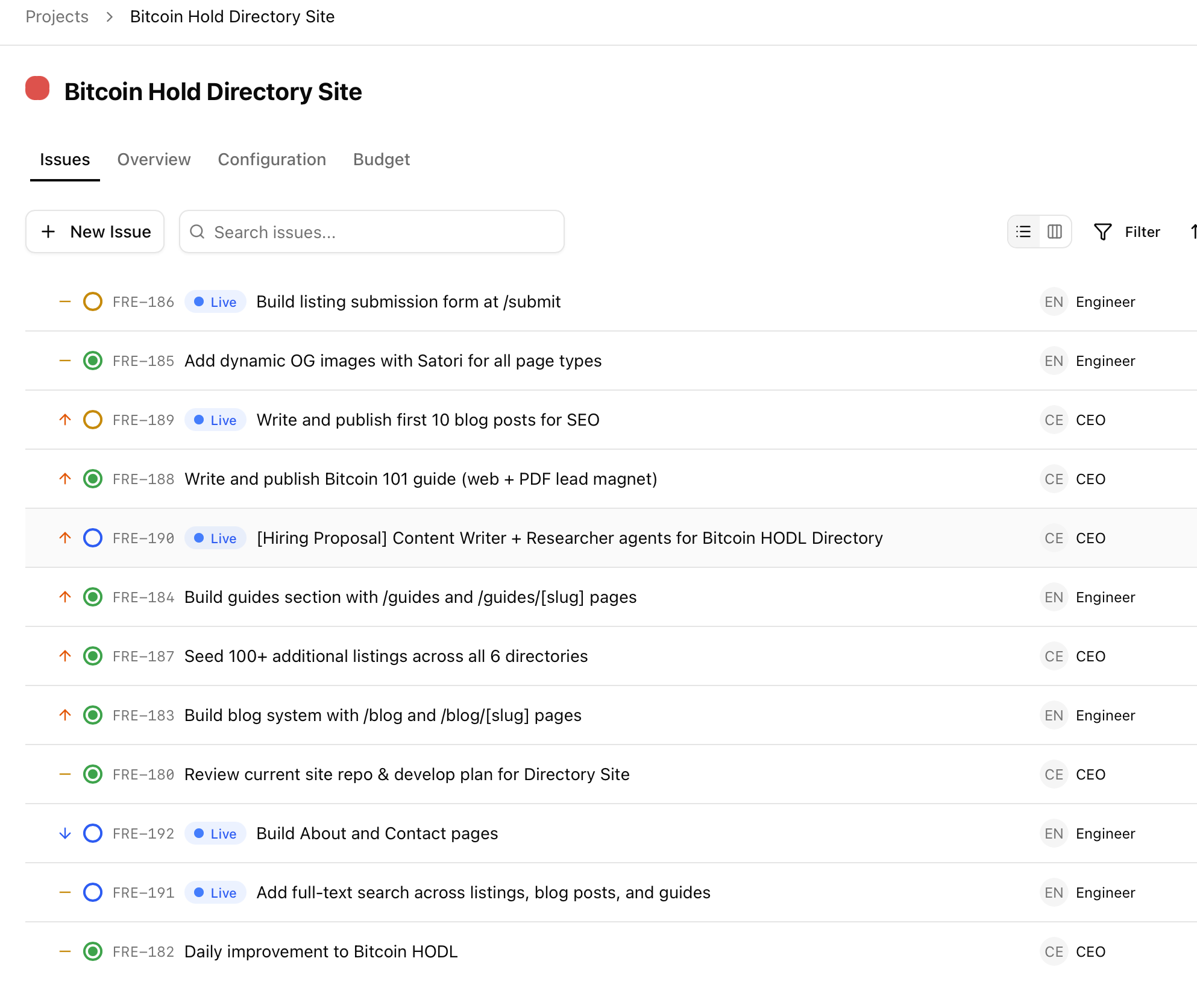1197x1008 pixels.
Task: Click the blue status circle on FRE-190
Action: pyautogui.click(x=93, y=538)
